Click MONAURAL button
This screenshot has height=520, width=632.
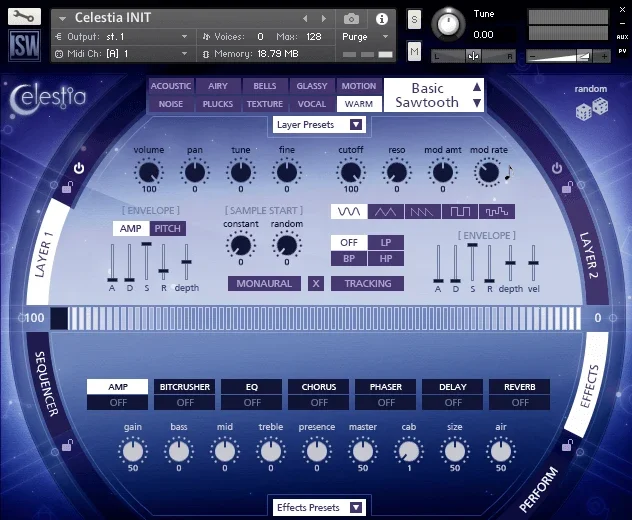pos(264,283)
